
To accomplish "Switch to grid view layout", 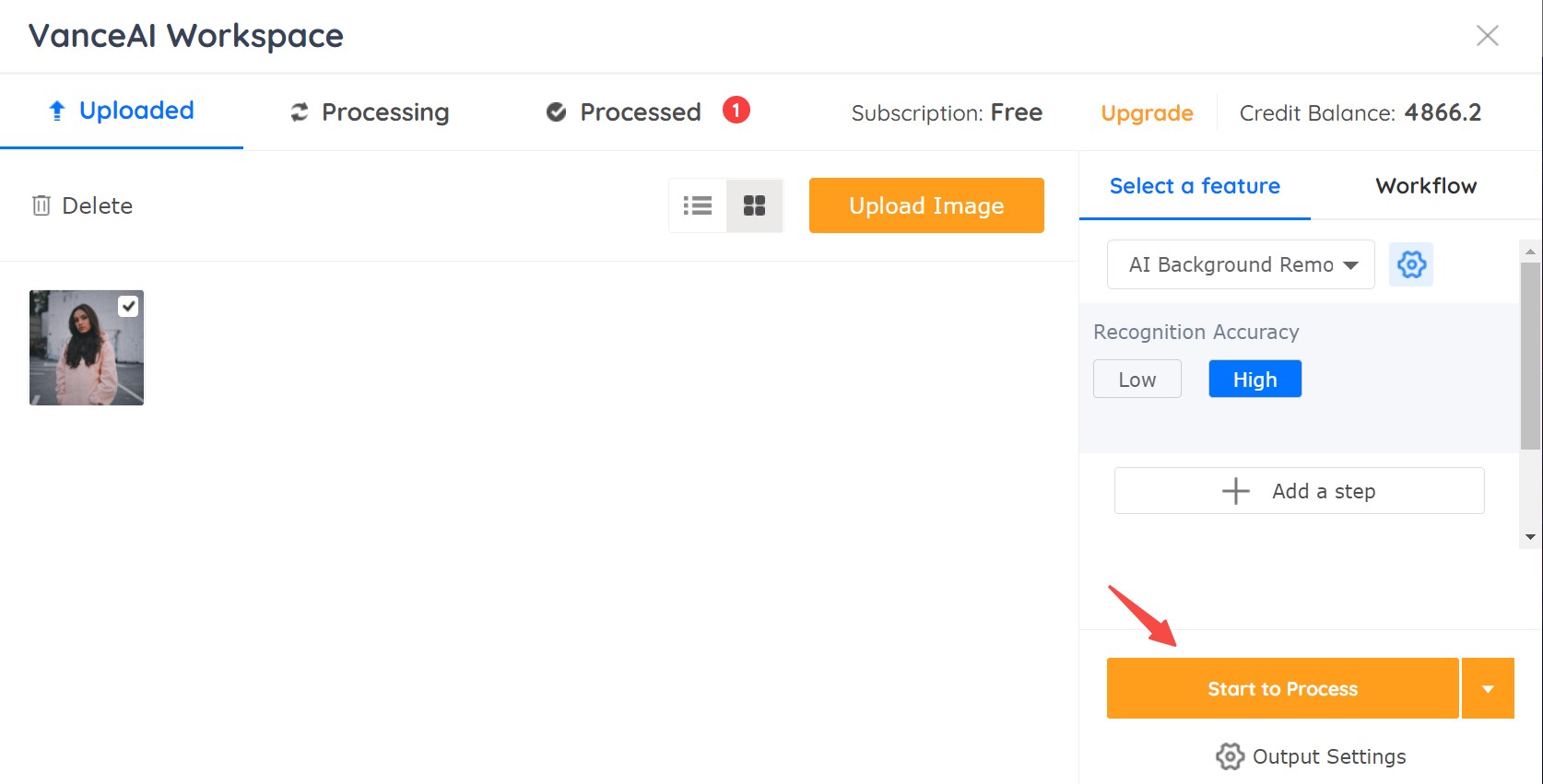I will pos(755,205).
